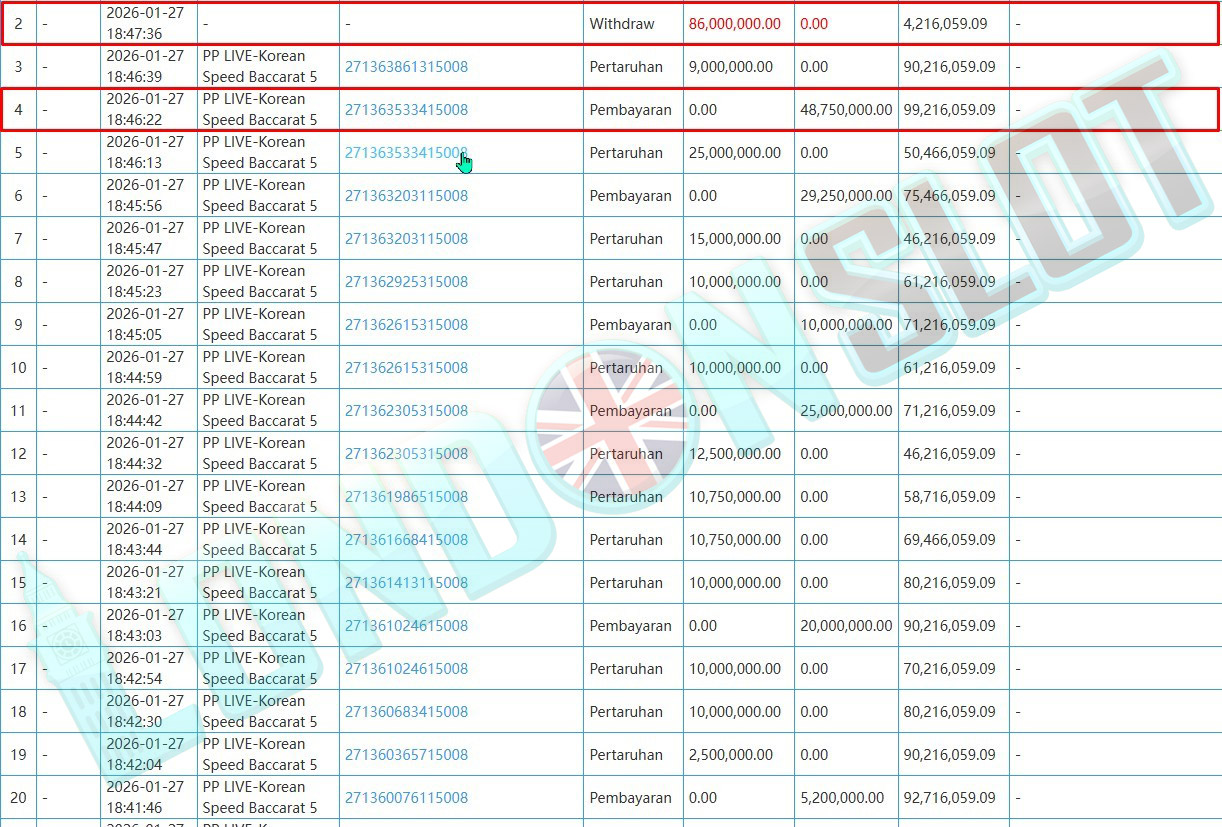The height and width of the screenshot is (827, 1222).
Task: Click transaction link 271360683415008
Action: (x=406, y=712)
